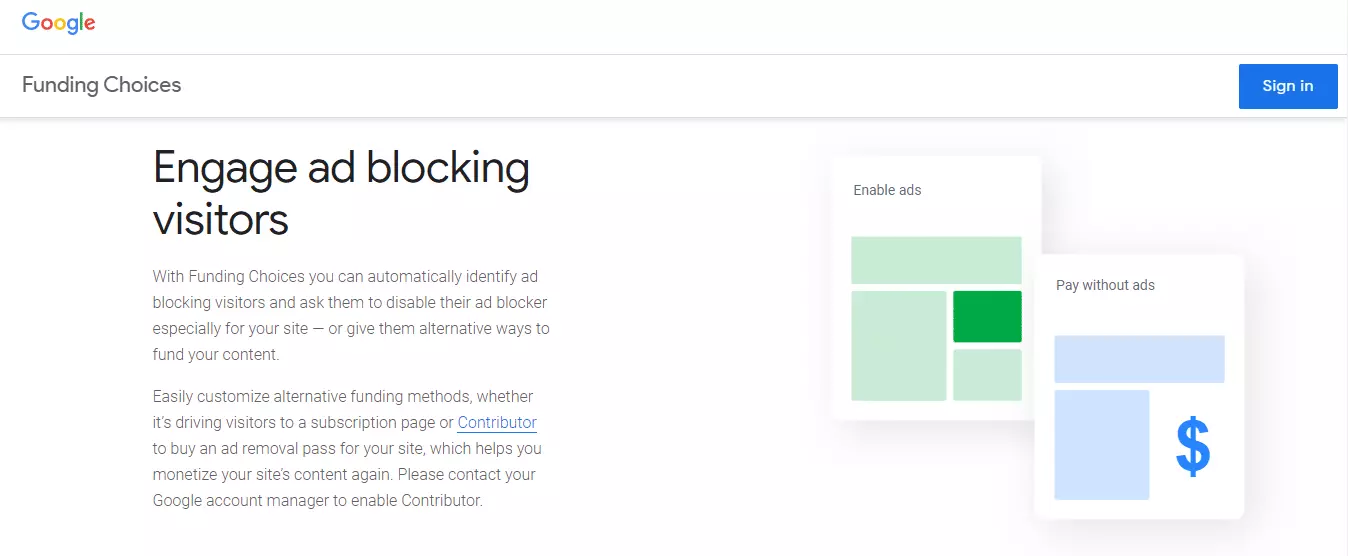
Task: Open the Contributor link
Action: click(x=497, y=422)
